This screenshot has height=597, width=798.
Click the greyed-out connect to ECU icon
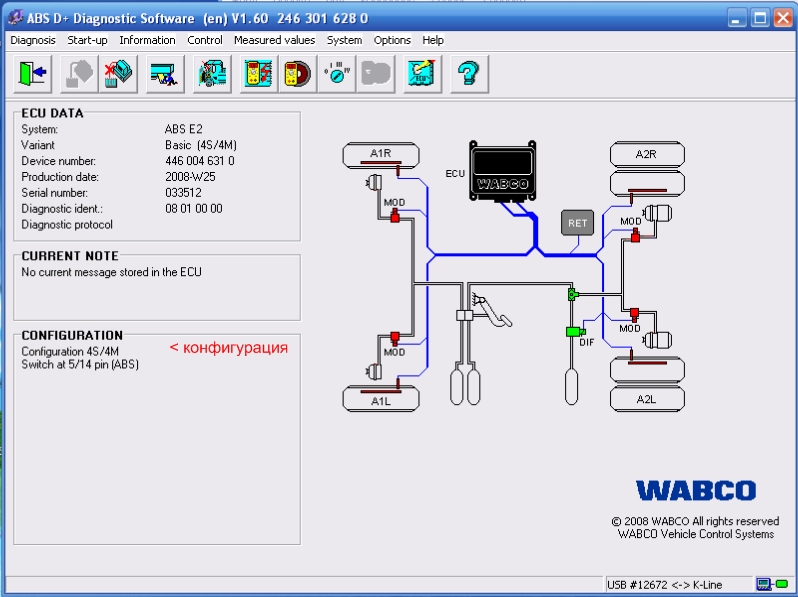(79, 74)
